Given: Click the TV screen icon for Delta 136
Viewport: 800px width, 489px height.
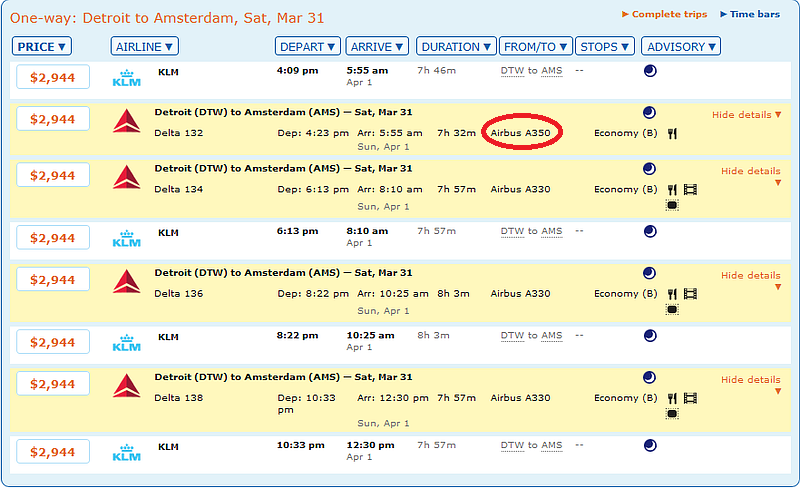Looking at the screenshot, I should 672,309.
